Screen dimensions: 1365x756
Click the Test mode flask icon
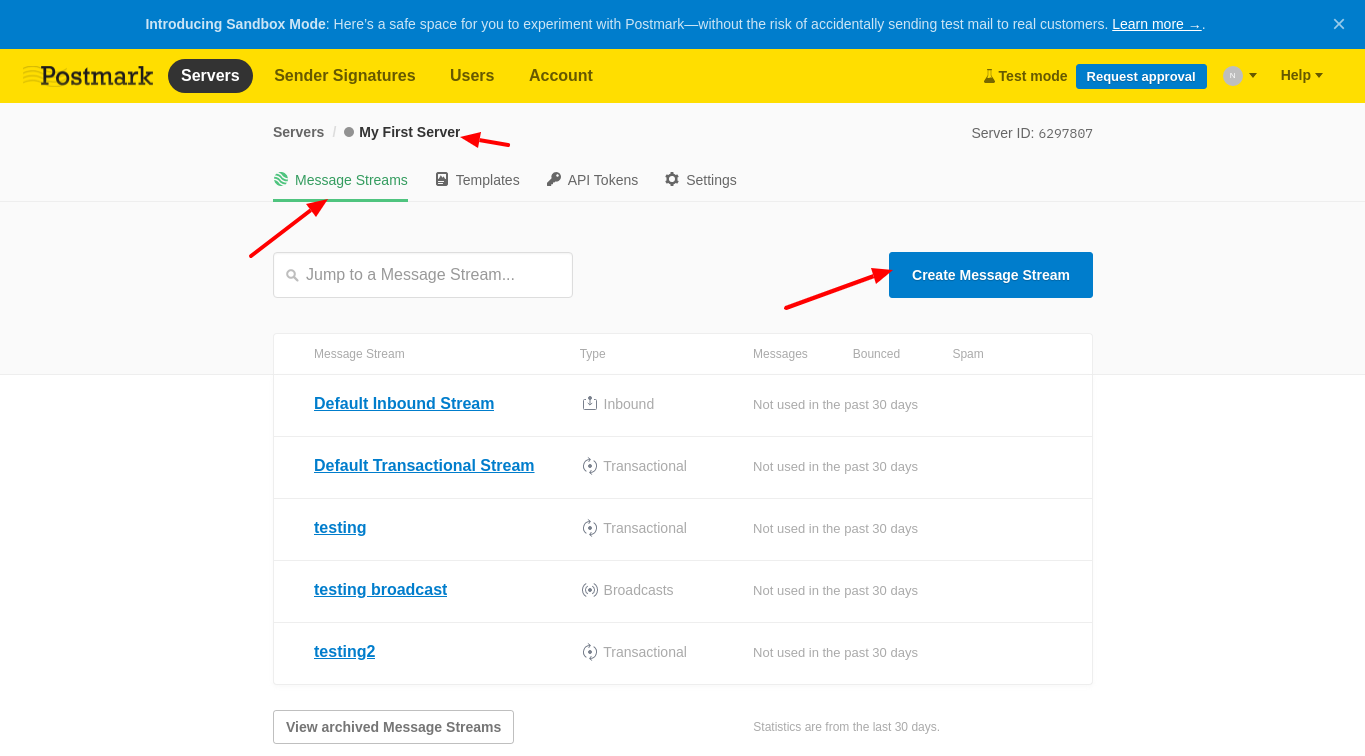click(989, 76)
